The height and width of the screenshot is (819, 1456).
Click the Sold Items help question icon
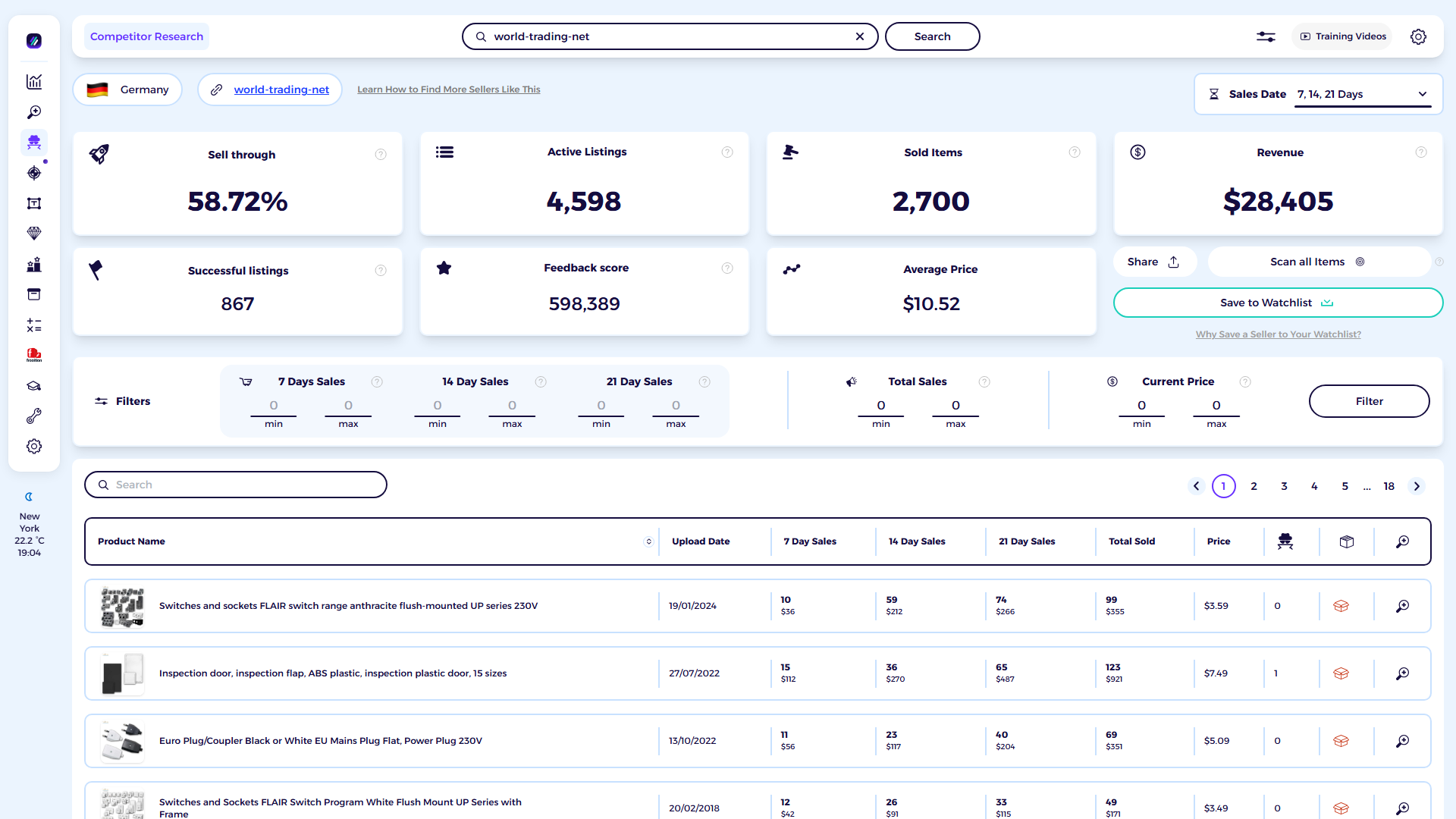[1075, 152]
